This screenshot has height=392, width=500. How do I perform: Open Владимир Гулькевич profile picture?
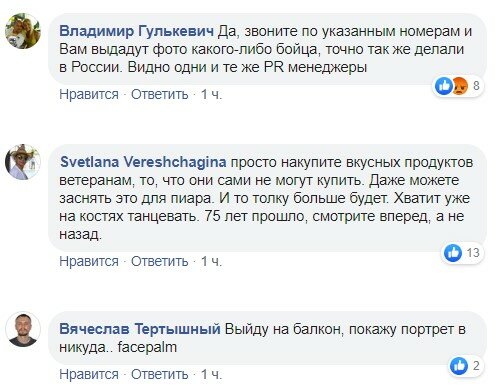coord(23,31)
